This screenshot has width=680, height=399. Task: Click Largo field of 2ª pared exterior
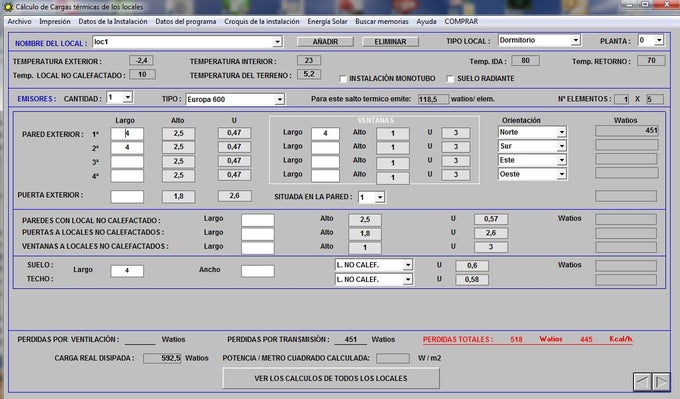point(127,147)
